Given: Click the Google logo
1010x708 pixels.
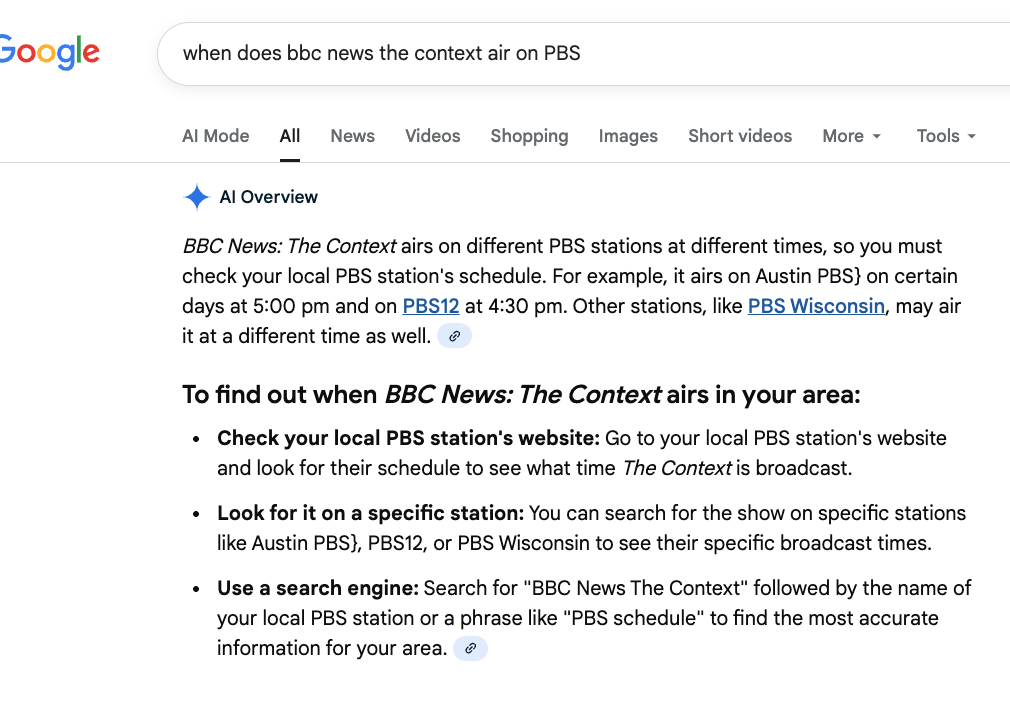Looking at the screenshot, I should (50, 52).
